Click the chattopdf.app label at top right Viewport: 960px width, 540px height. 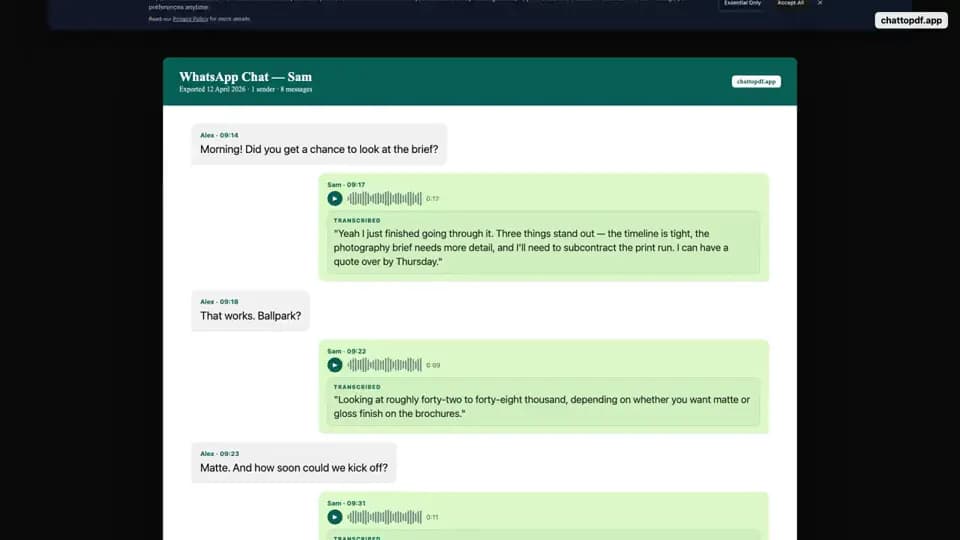point(911,20)
